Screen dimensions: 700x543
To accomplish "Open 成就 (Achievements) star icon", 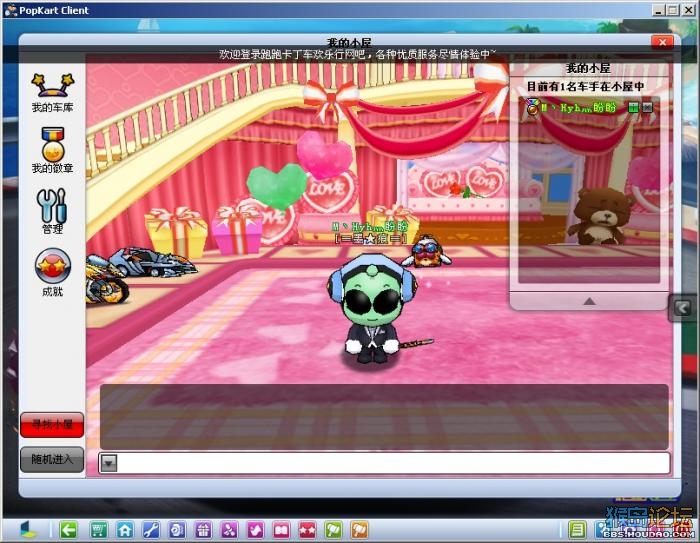I will 52,272.
